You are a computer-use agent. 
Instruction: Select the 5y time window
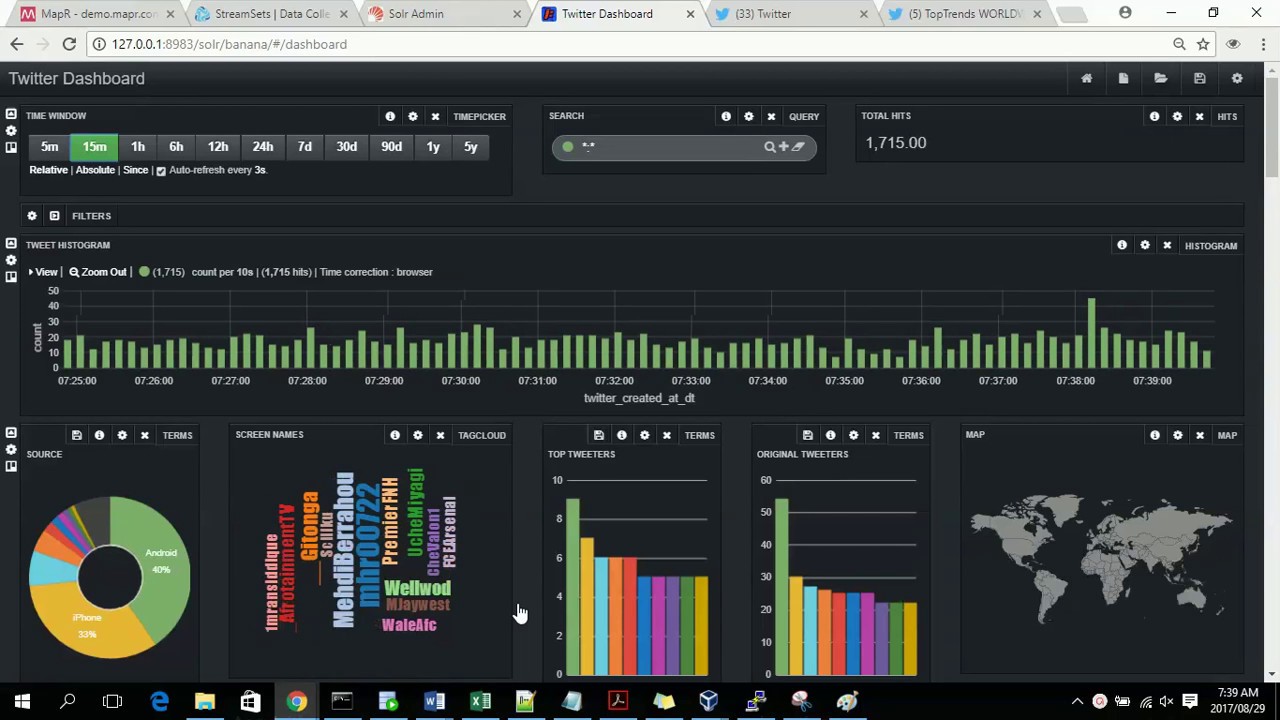(471, 147)
